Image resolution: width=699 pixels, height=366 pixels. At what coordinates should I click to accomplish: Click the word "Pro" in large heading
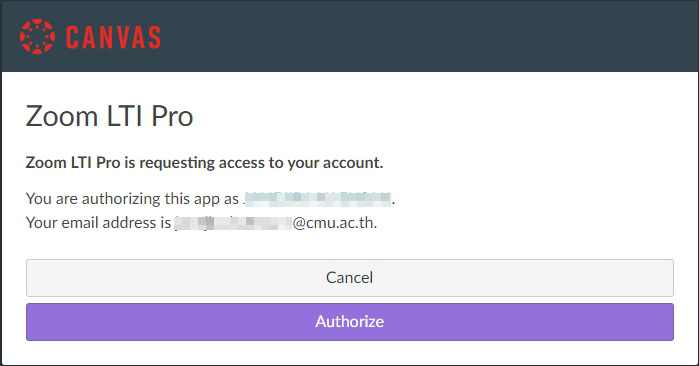point(172,118)
